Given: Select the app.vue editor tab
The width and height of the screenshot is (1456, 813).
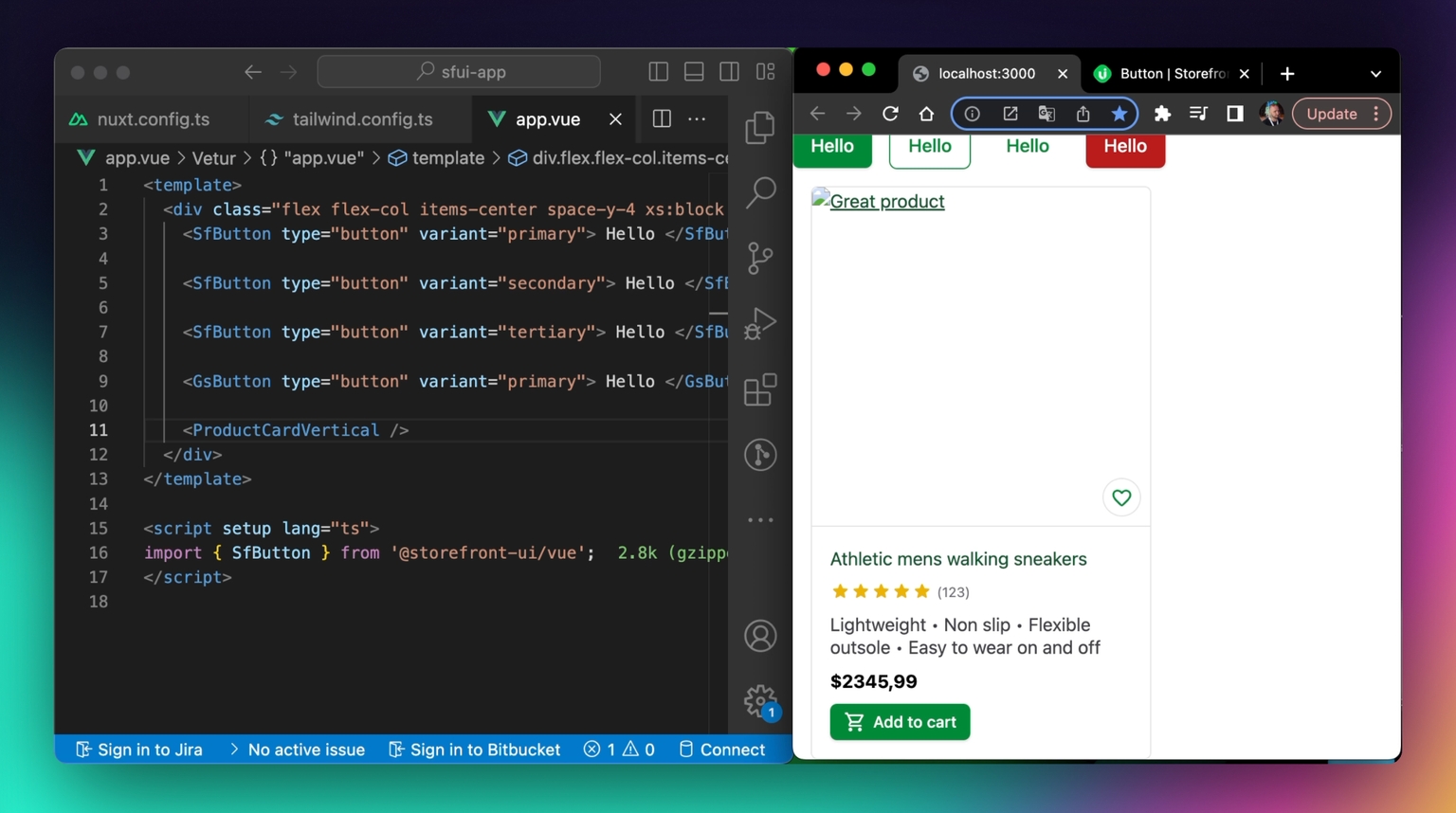Looking at the screenshot, I should (x=547, y=119).
